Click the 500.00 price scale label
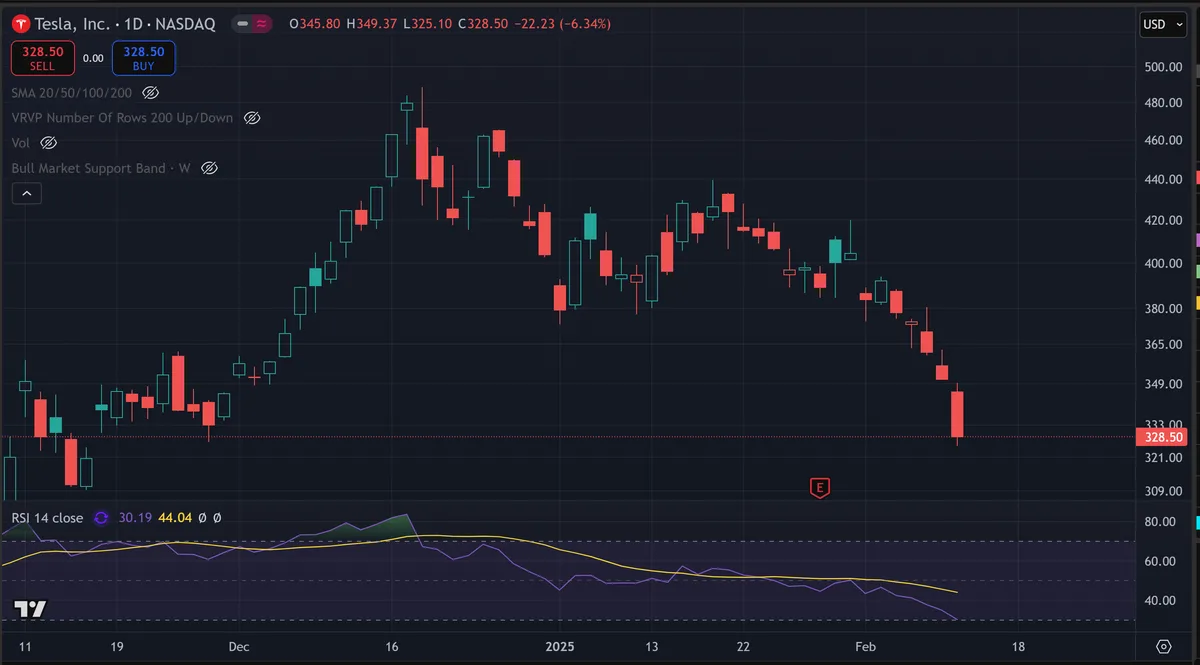This screenshot has width=1200, height=665. pos(1164,69)
